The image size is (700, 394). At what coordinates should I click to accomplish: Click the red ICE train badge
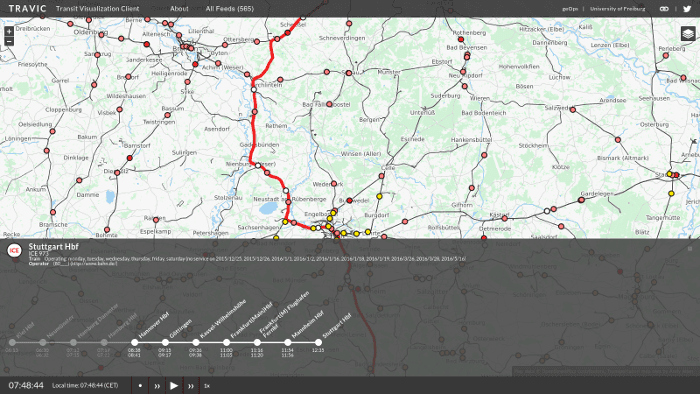point(14,250)
